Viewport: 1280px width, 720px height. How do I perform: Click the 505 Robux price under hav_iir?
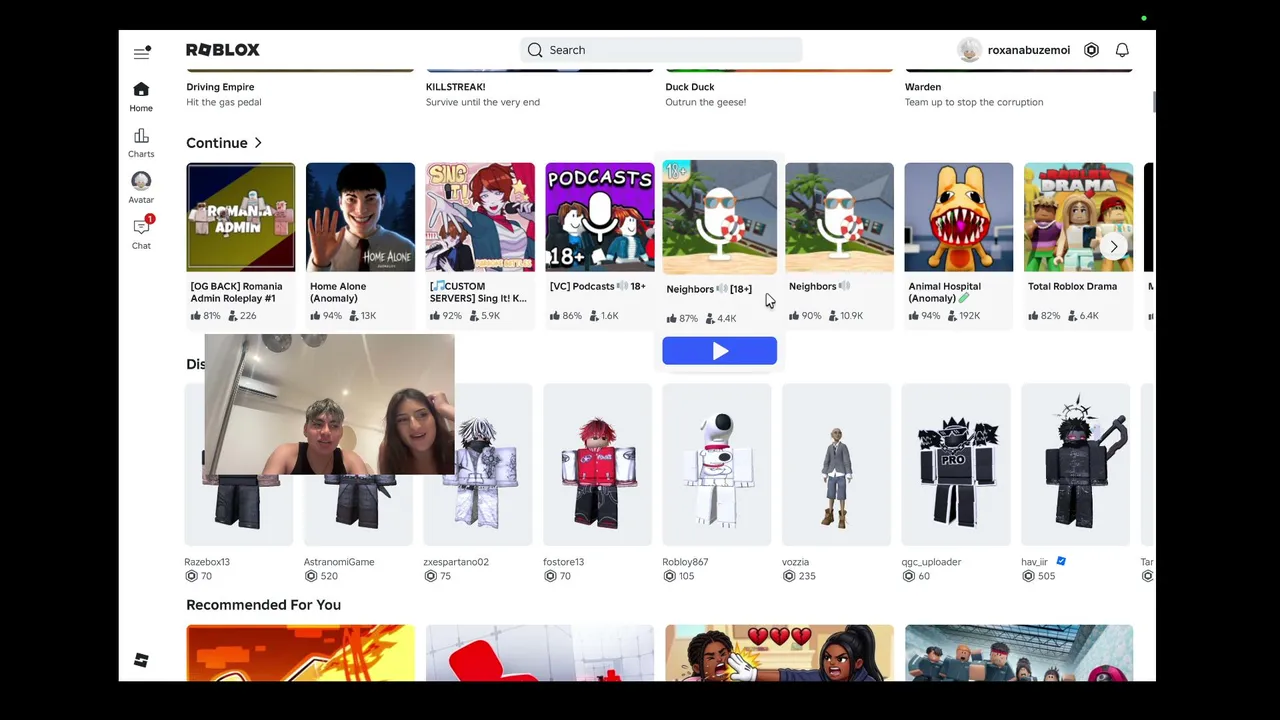tap(1047, 576)
